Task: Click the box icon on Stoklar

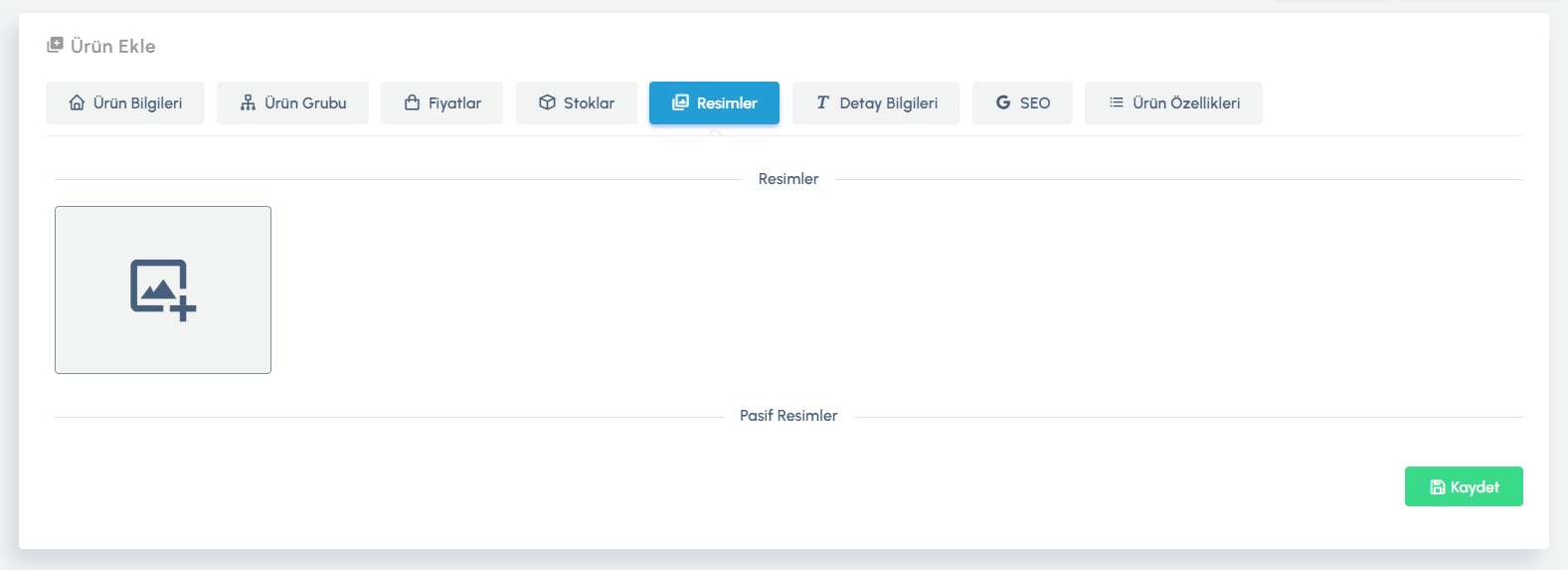Action: (547, 103)
